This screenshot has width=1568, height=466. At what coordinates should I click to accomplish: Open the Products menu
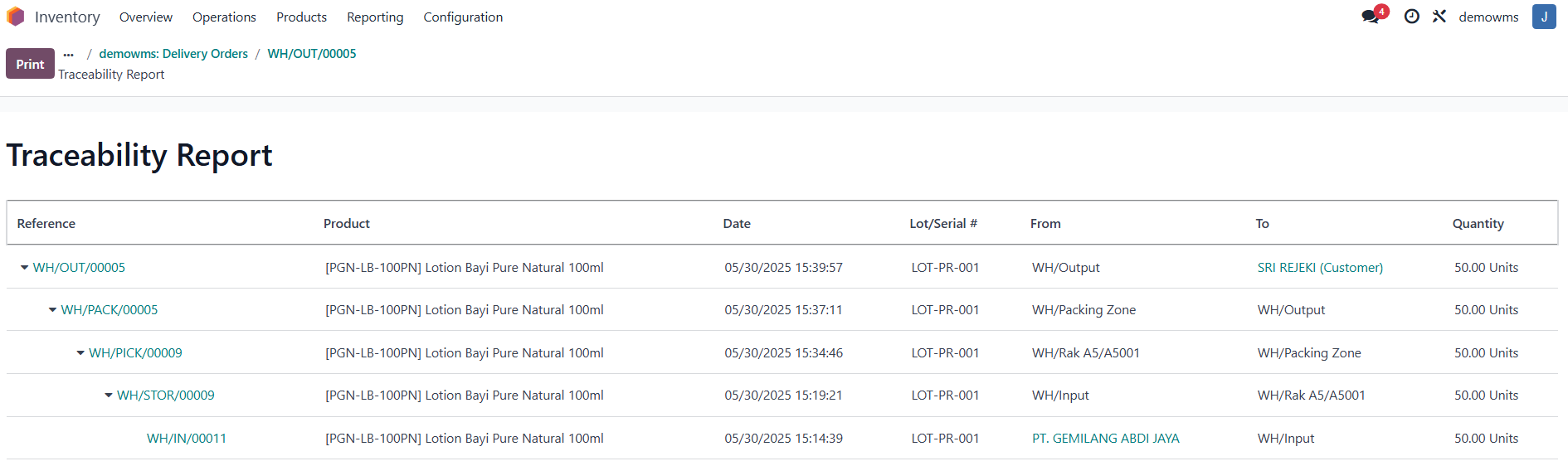[301, 17]
